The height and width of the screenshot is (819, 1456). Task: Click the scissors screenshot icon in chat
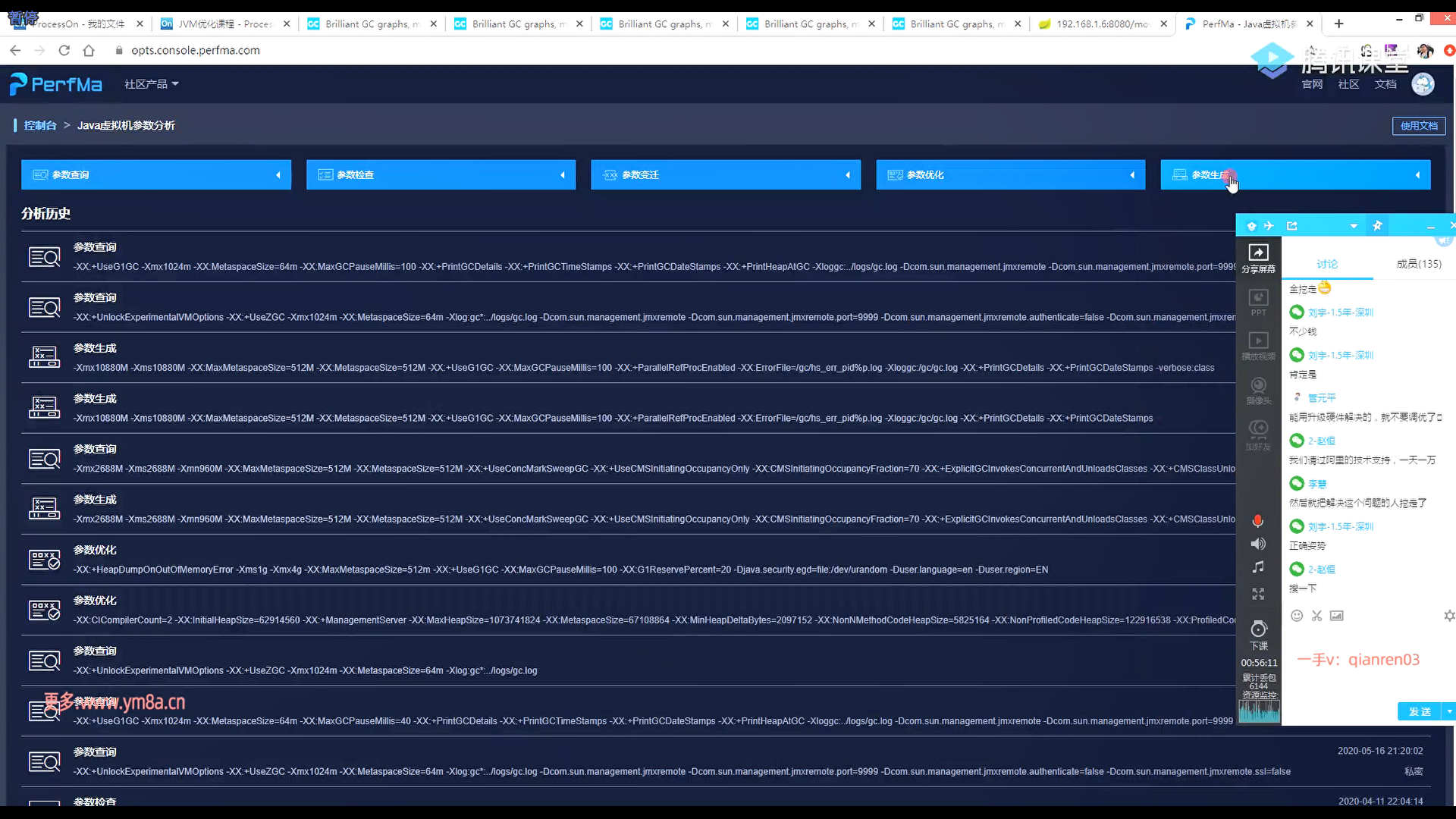[1316, 616]
